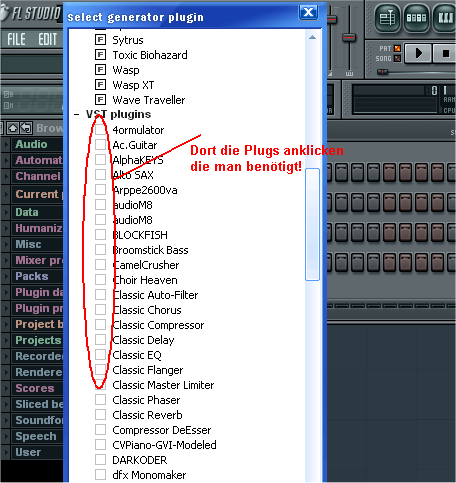Enable the Classic Phaser checkbox
The image size is (456, 483).
100,400
